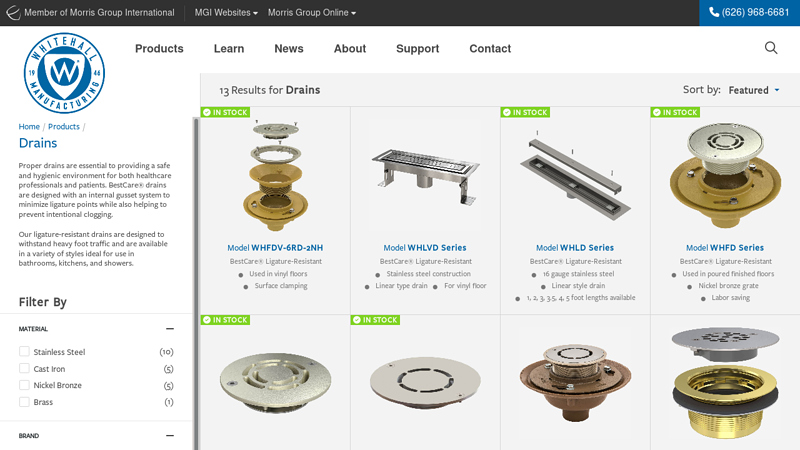Click the '13 Results for Drains' text
The width and height of the screenshot is (800, 450).
coord(270,90)
